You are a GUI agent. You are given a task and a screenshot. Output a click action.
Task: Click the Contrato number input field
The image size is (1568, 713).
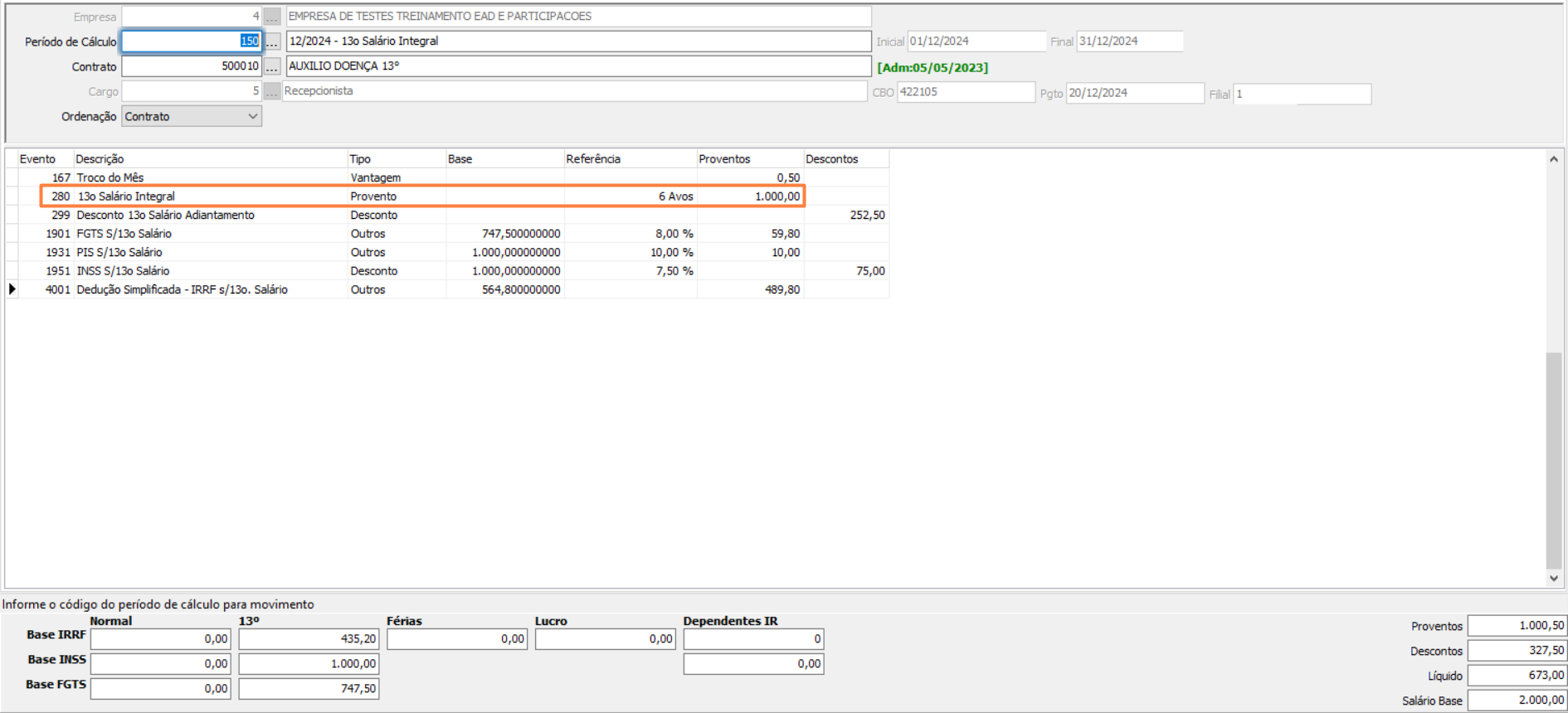click(192, 66)
